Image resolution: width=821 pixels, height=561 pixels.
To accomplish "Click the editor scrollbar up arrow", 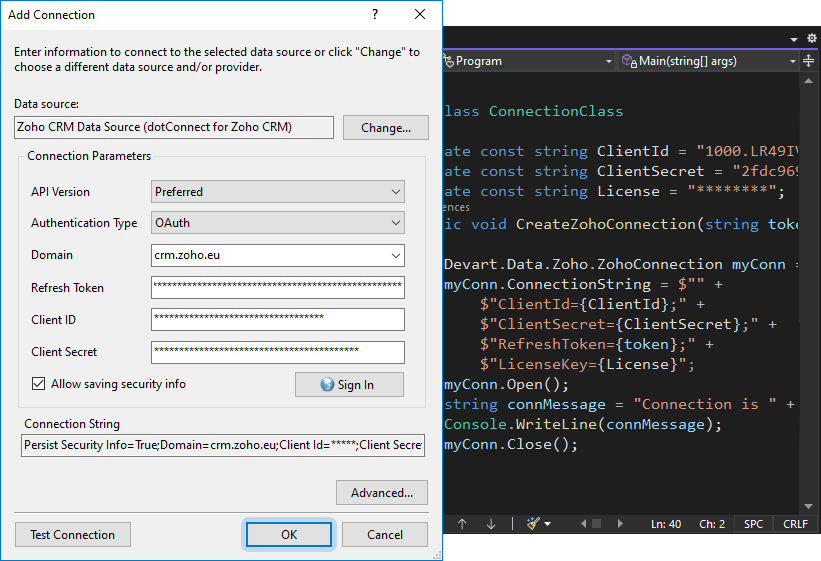I will click(x=808, y=81).
